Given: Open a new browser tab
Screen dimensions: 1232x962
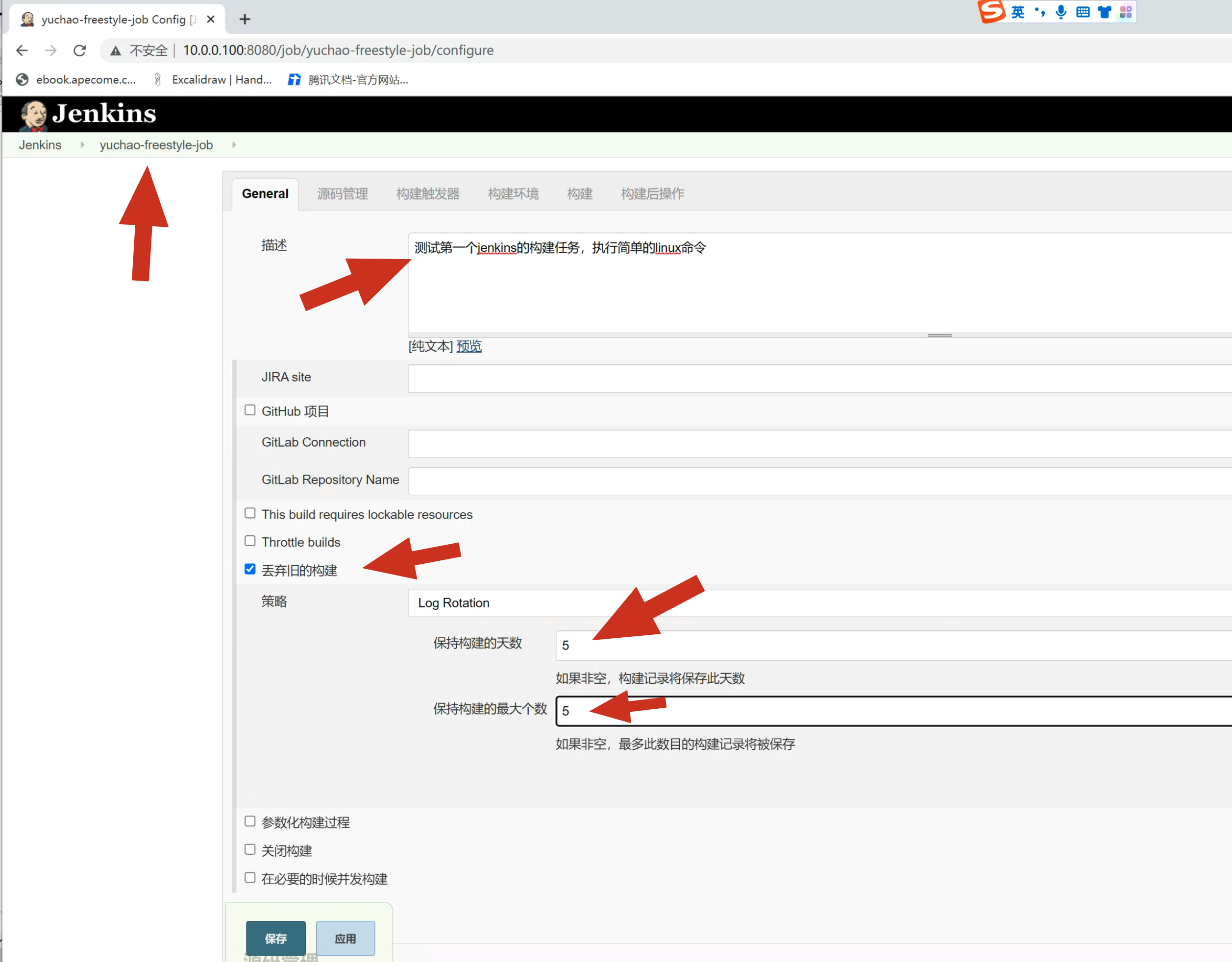Looking at the screenshot, I should pyautogui.click(x=244, y=19).
